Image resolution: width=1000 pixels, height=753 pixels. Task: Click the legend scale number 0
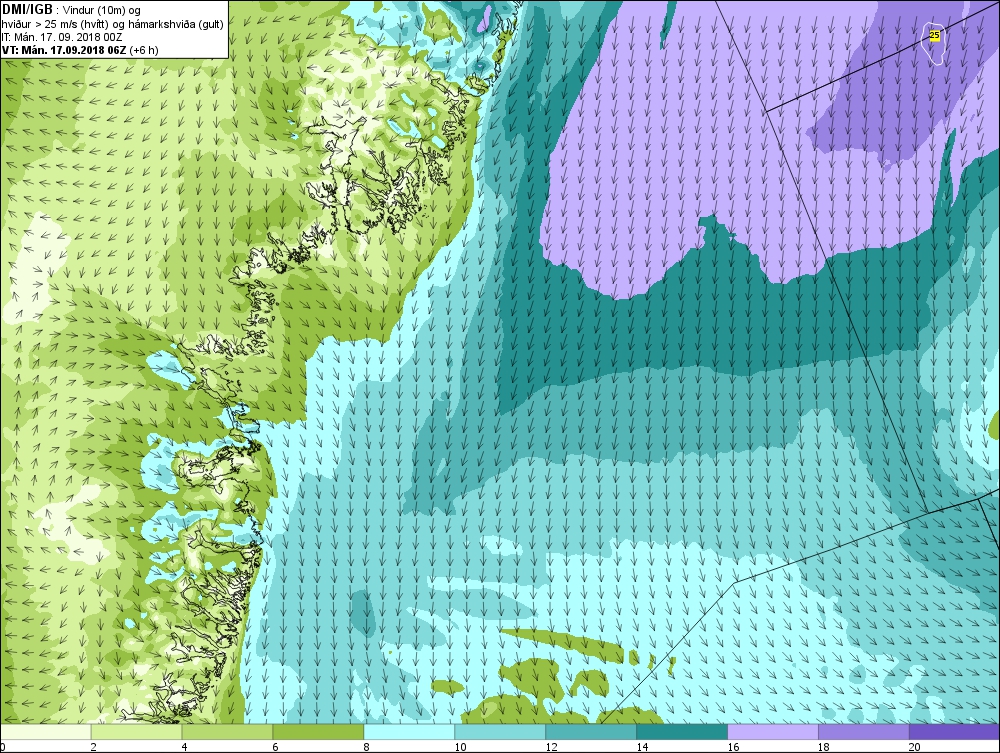point(3,747)
